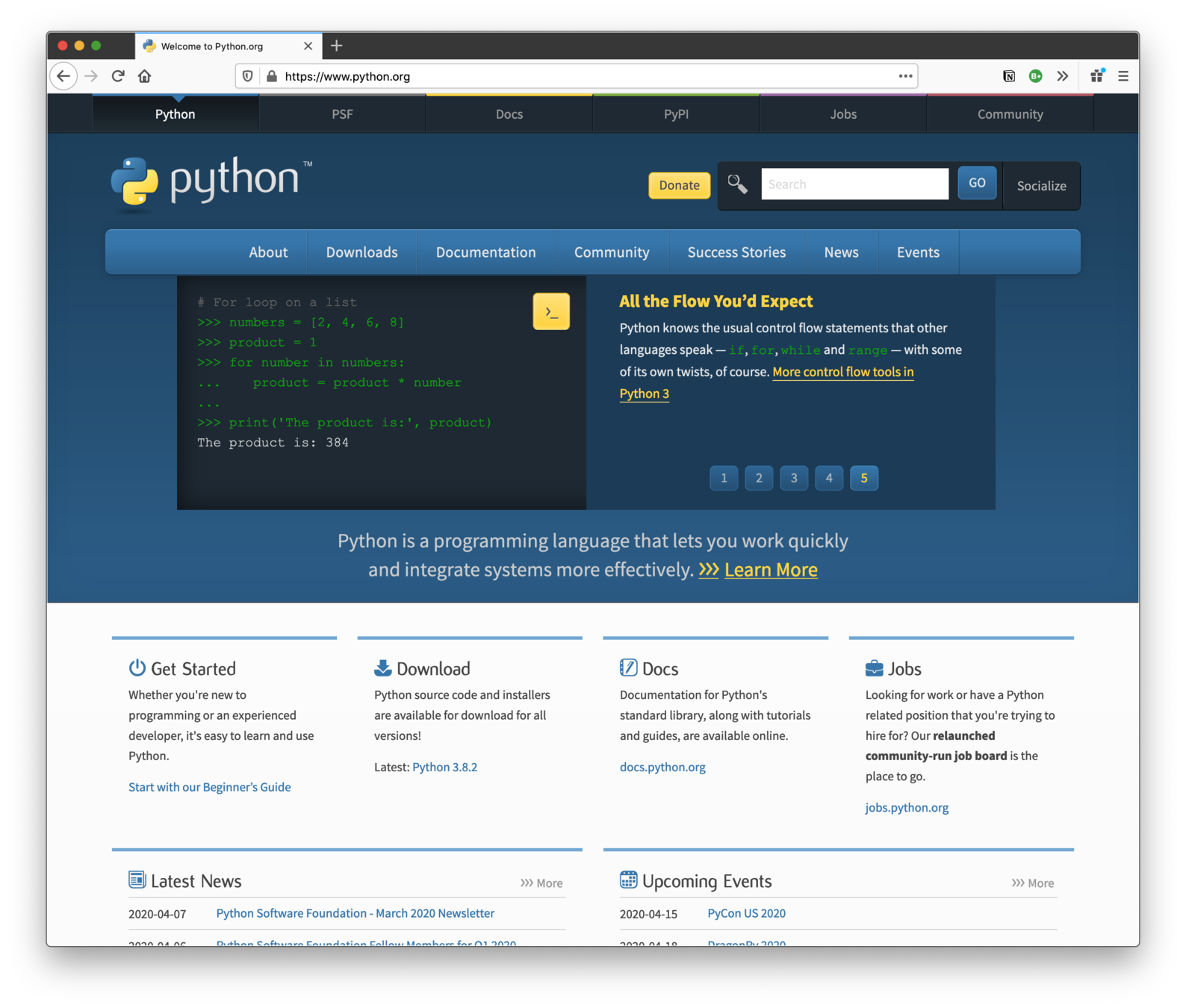1186x1008 pixels.
Task: Click the padlock site security icon
Action: click(272, 76)
